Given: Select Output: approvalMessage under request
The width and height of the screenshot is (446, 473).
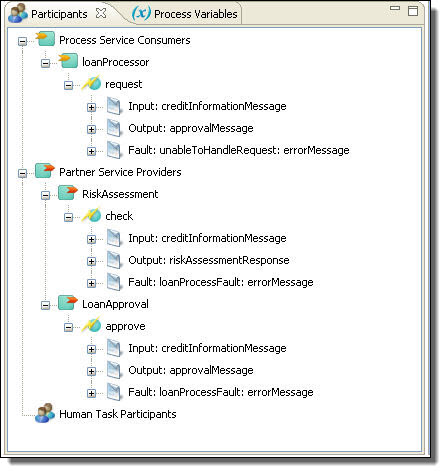Looking at the screenshot, I should tap(191, 128).
